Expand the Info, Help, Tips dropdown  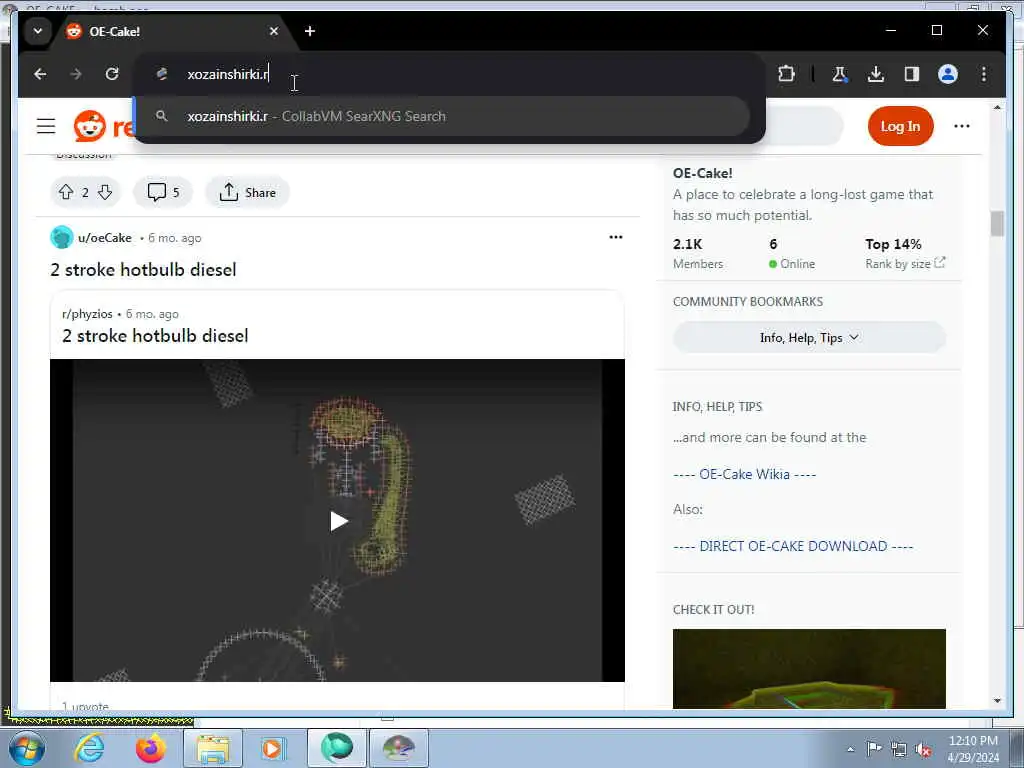coord(809,338)
